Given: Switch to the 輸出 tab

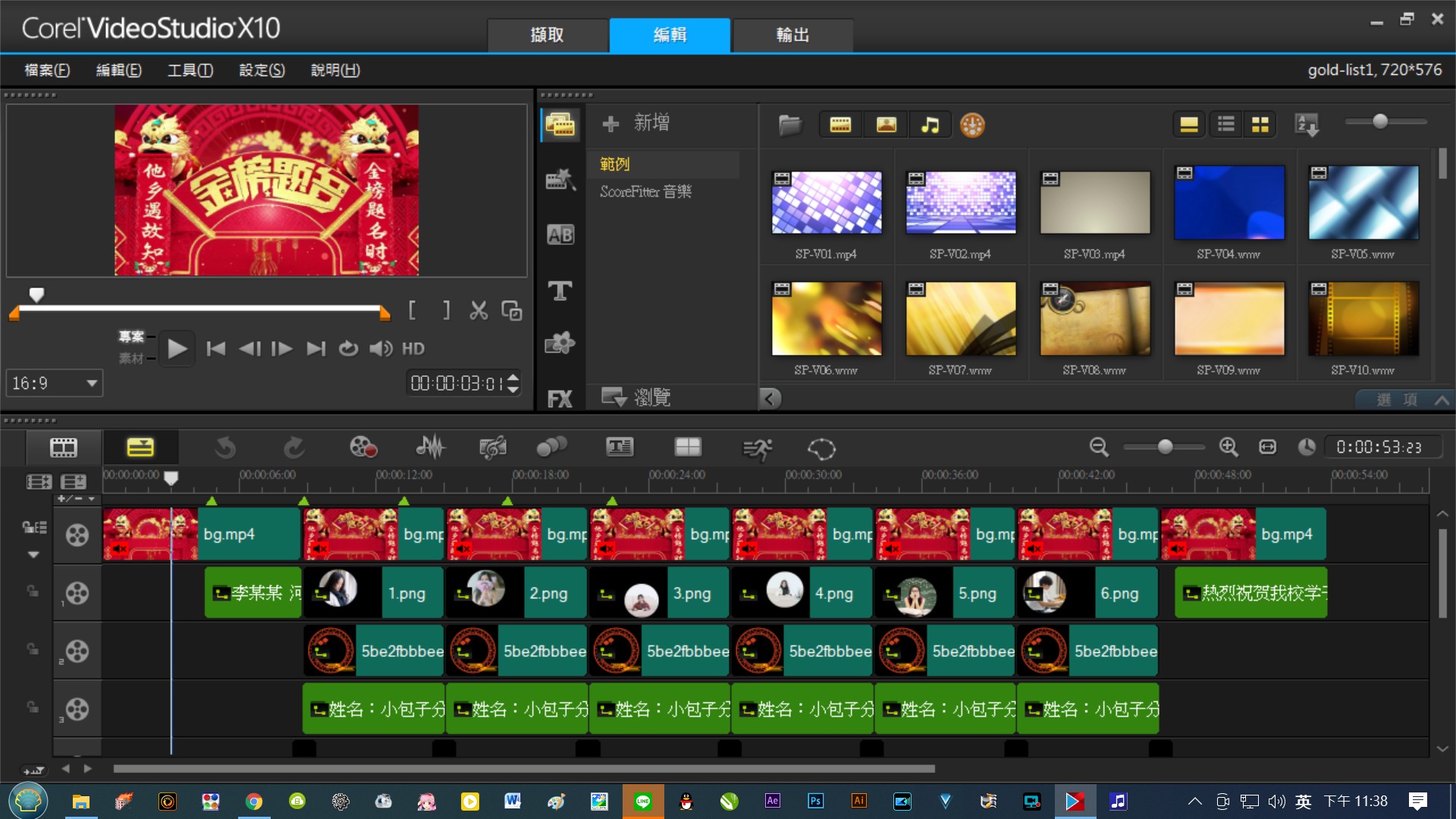Looking at the screenshot, I should (792, 35).
